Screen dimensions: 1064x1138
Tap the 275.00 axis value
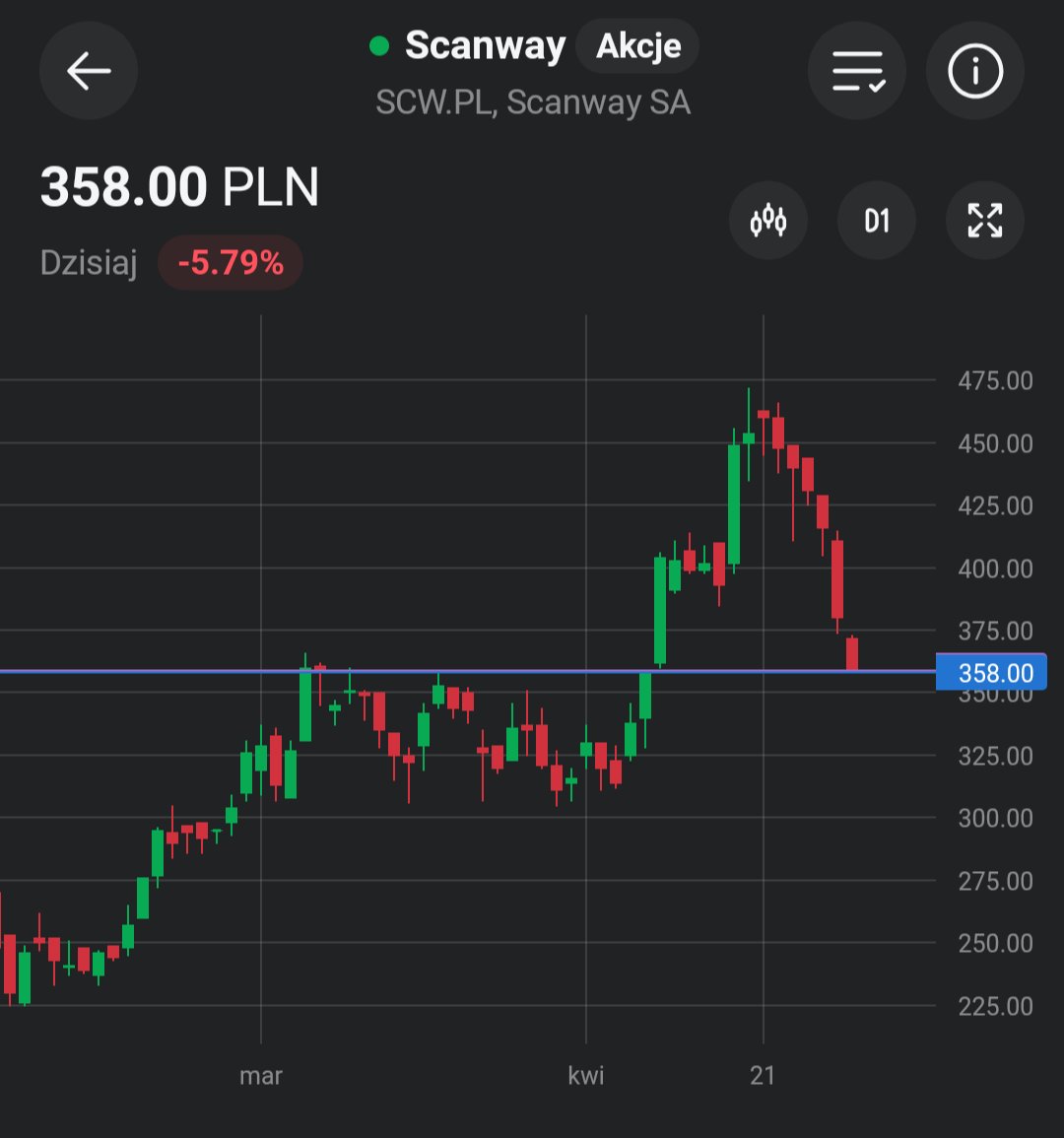tap(995, 881)
